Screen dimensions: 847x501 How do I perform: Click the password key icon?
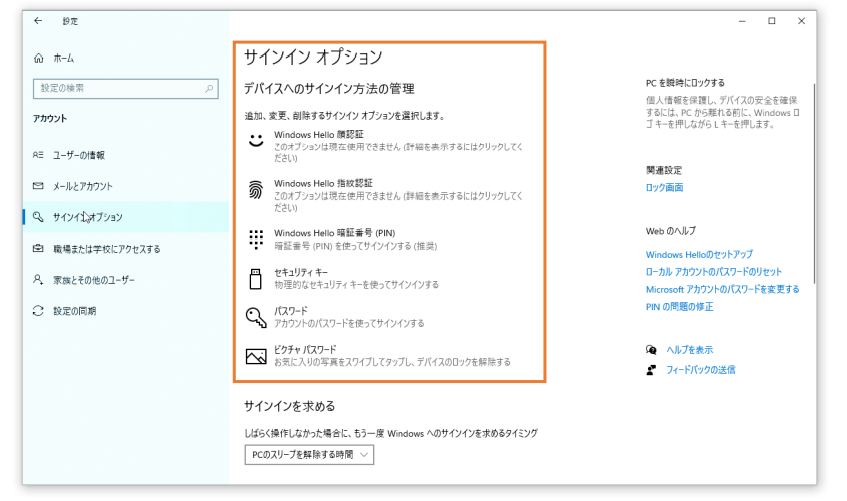coord(256,317)
